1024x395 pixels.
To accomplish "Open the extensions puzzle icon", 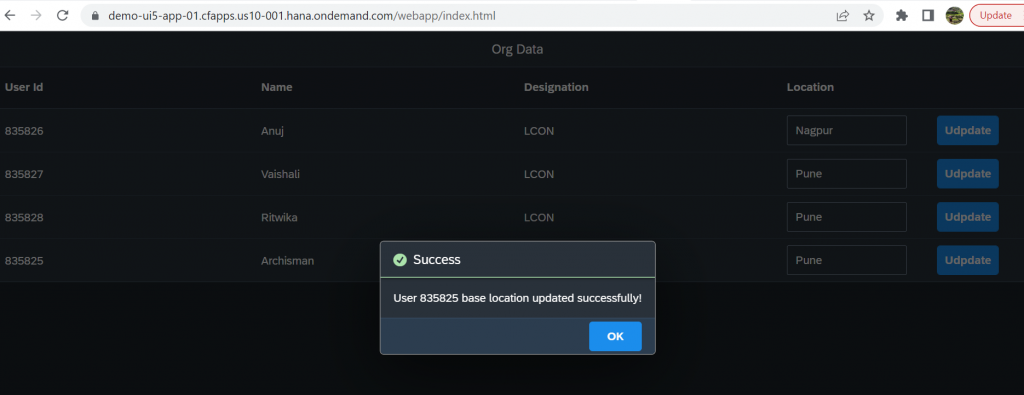I will tap(902, 16).
